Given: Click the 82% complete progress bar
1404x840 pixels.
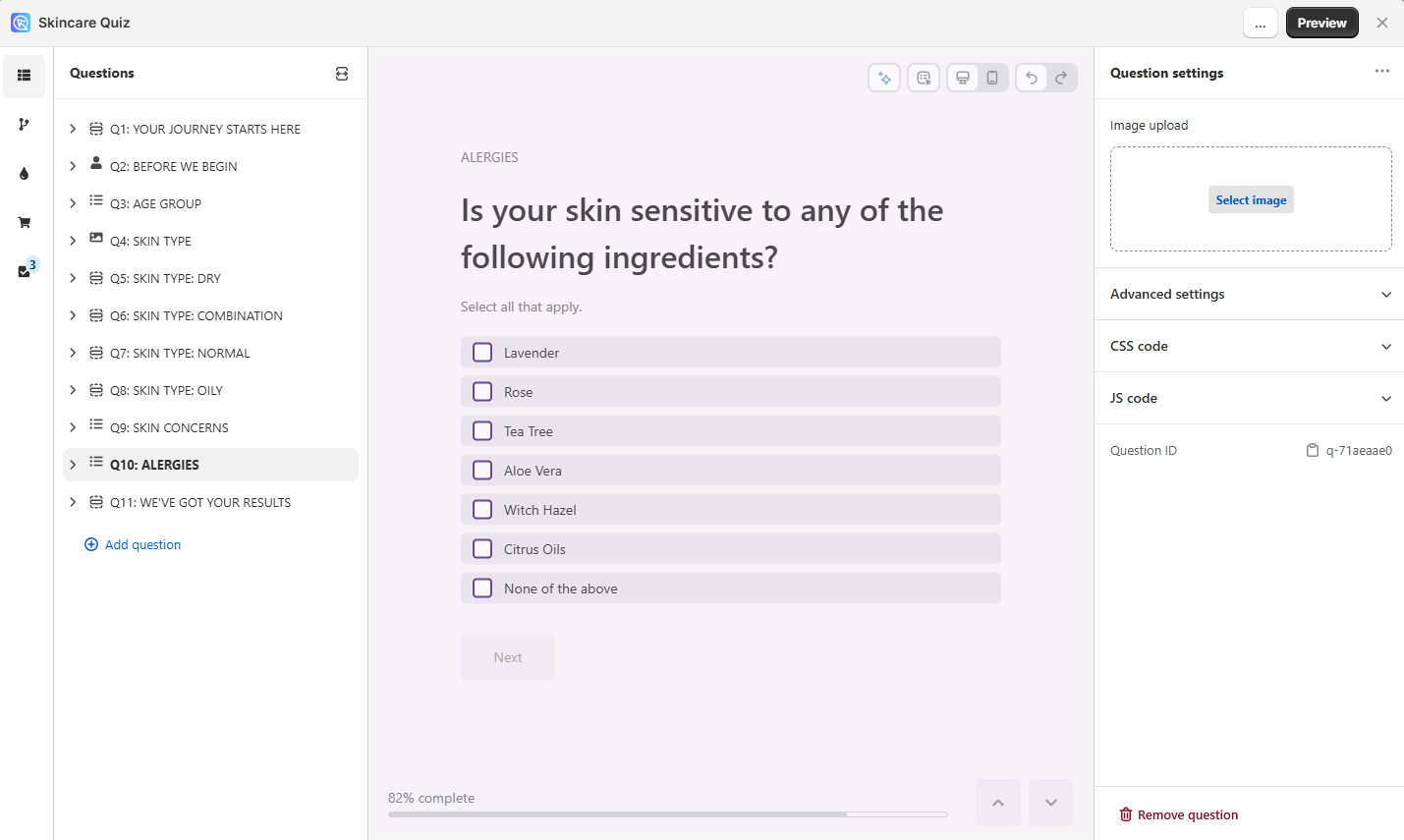Looking at the screenshot, I should click(x=667, y=813).
